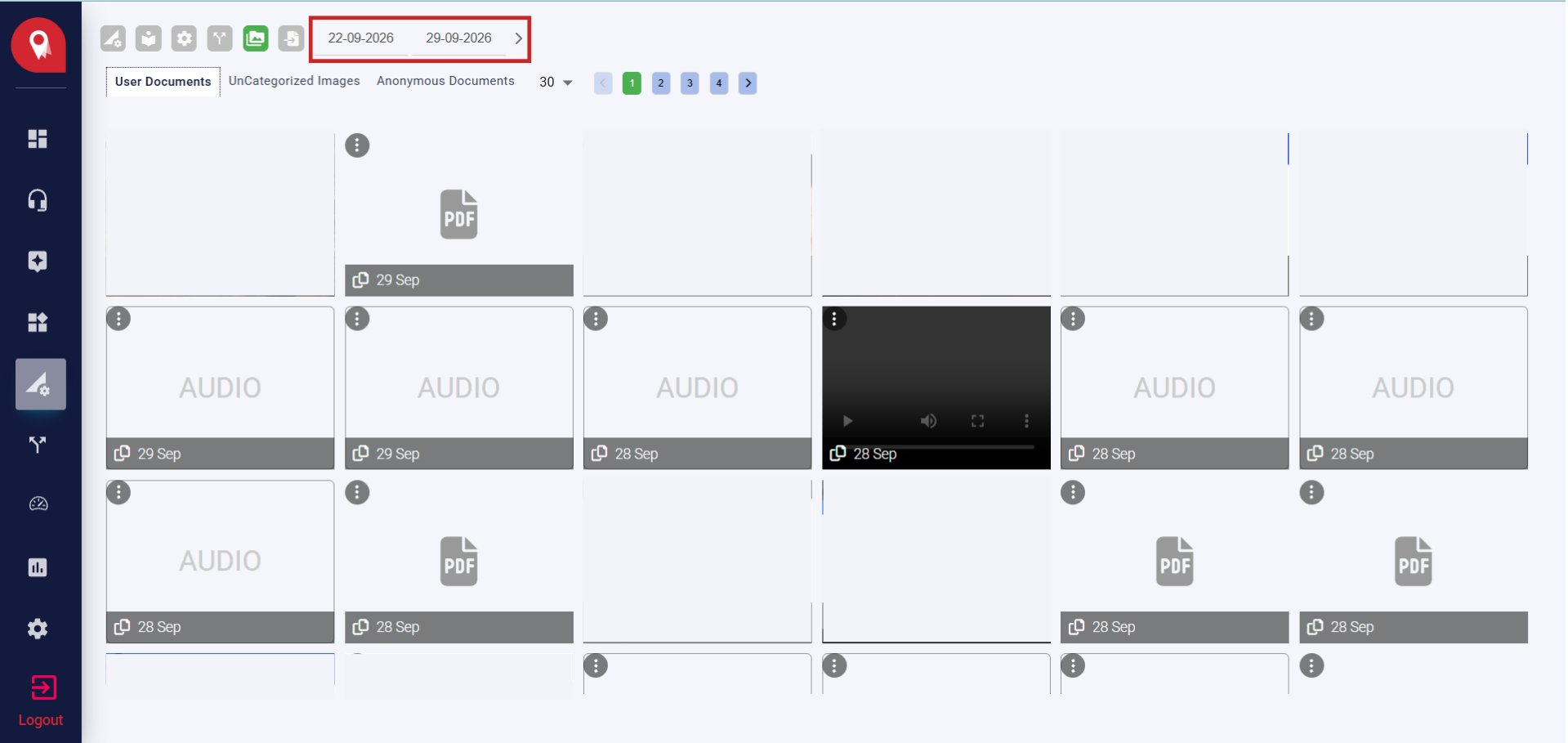Switch to the Anonymous Documents tab

click(445, 81)
